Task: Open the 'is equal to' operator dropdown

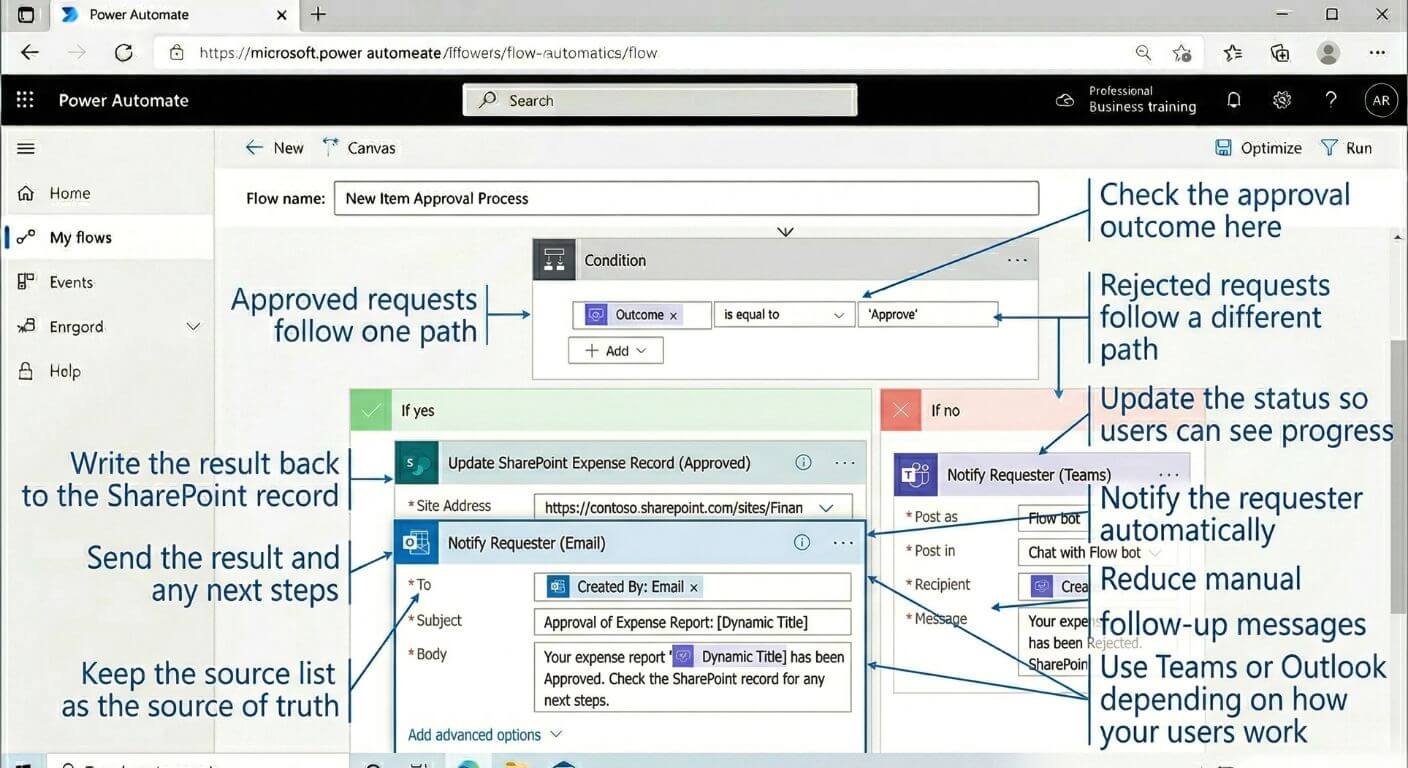Action: 784,315
